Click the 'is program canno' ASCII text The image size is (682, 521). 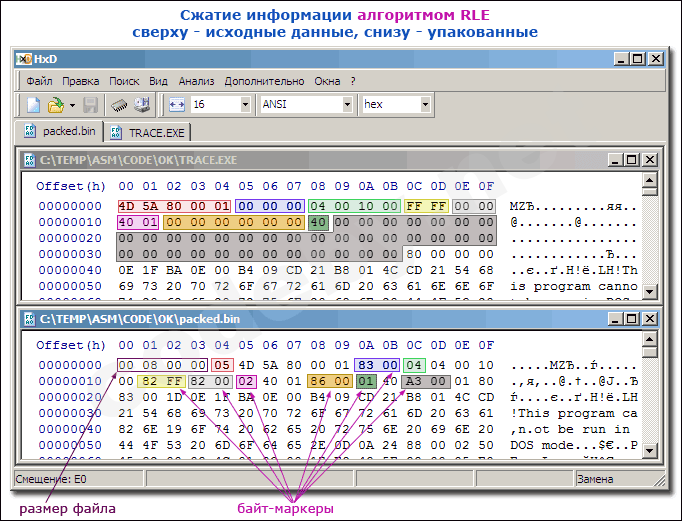pos(574,287)
